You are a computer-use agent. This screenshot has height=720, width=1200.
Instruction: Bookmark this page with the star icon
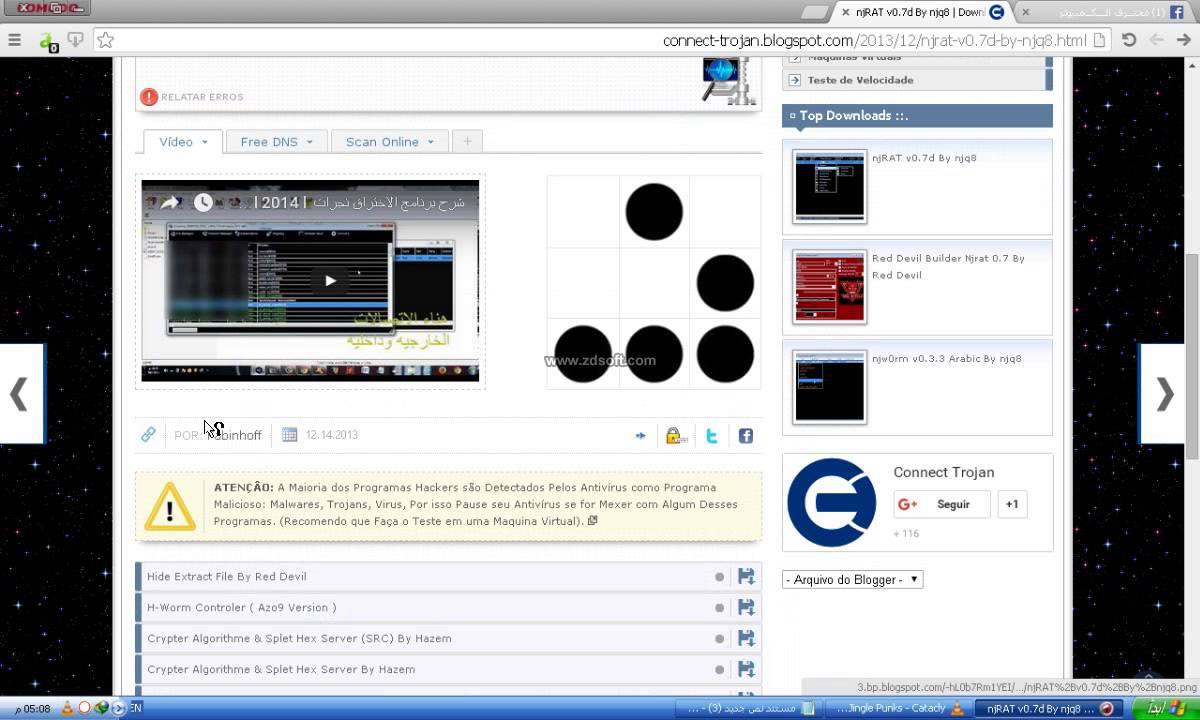tap(106, 40)
